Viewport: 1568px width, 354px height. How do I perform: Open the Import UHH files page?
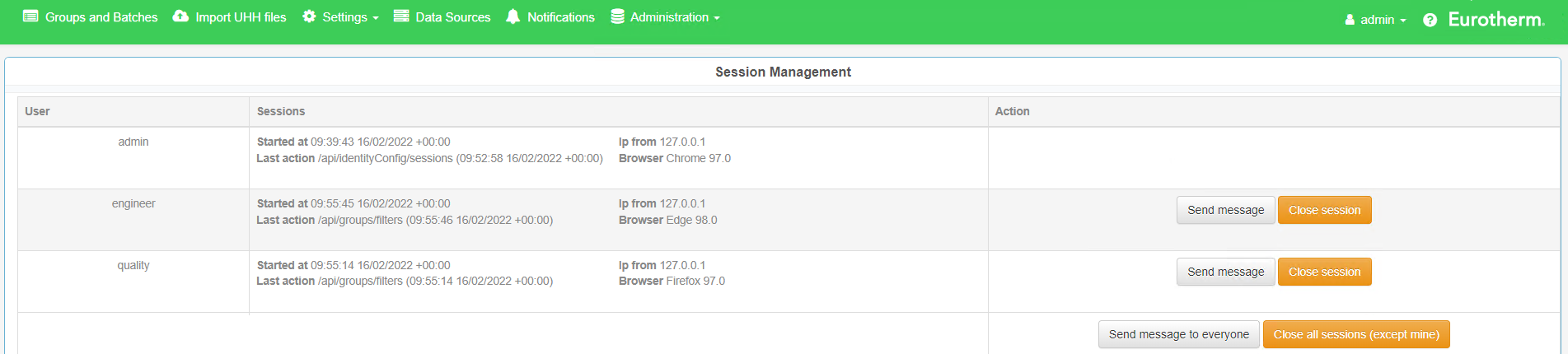pos(241,17)
